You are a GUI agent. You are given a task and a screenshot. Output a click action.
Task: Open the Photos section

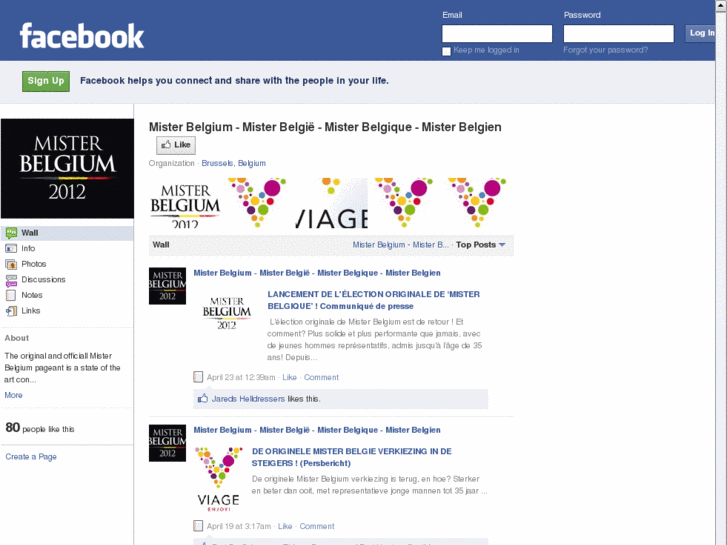(33, 264)
